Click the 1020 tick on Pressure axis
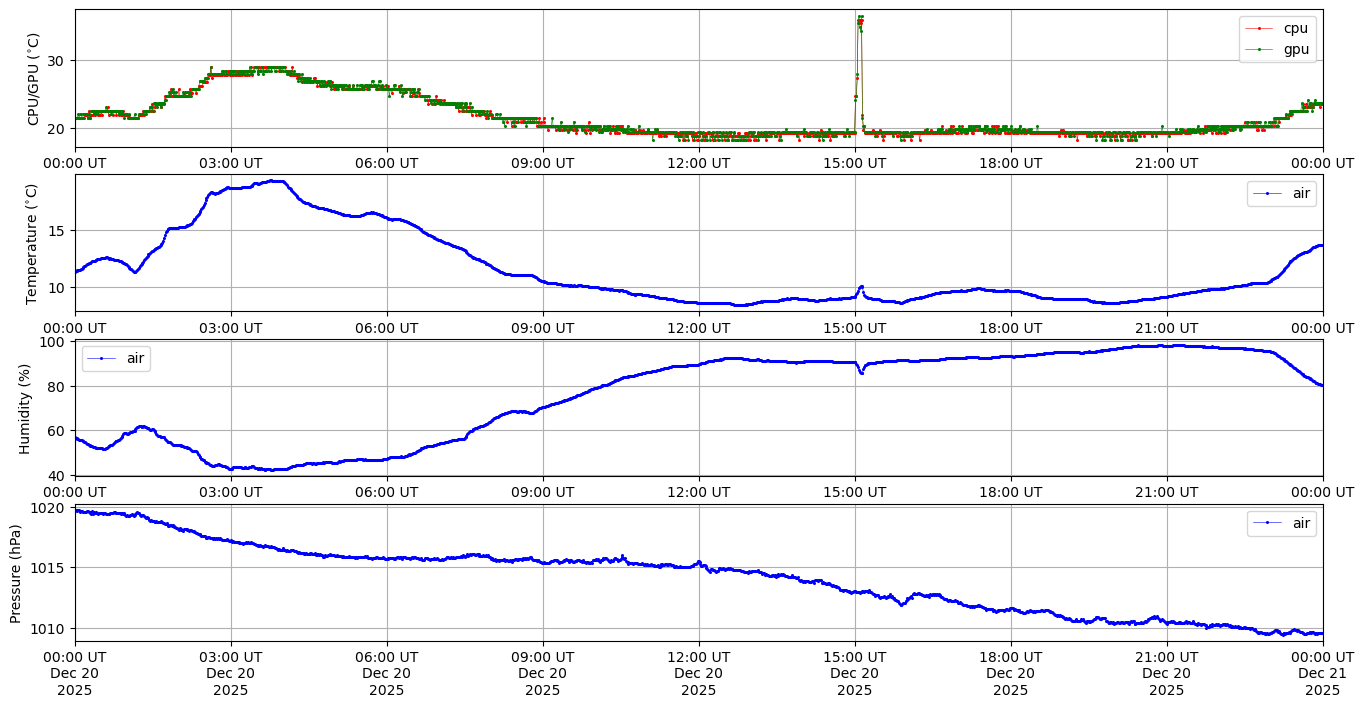Viewport: 1364px width, 707px height. point(49,508)
